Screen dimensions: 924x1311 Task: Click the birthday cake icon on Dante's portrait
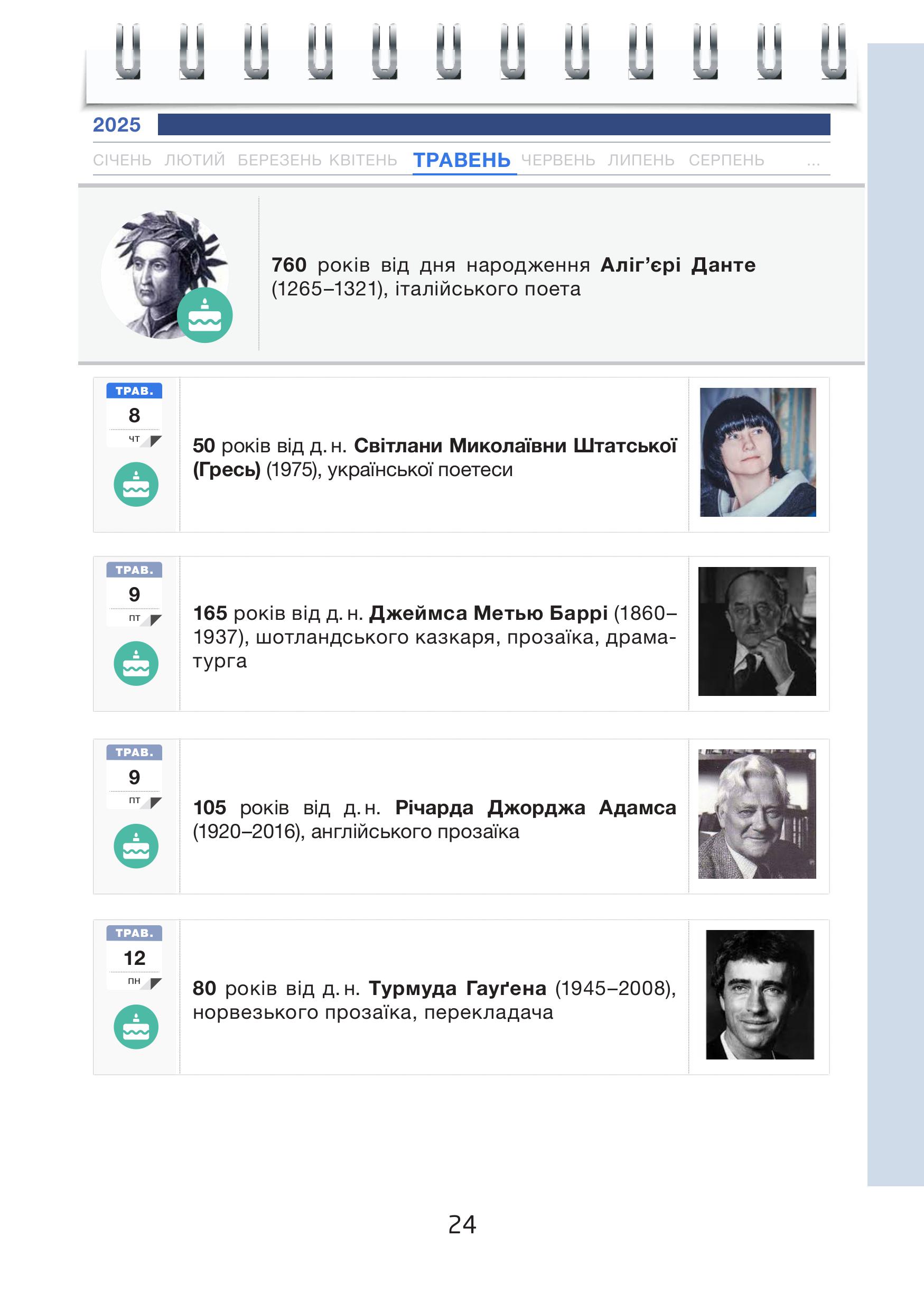(204, 315)
